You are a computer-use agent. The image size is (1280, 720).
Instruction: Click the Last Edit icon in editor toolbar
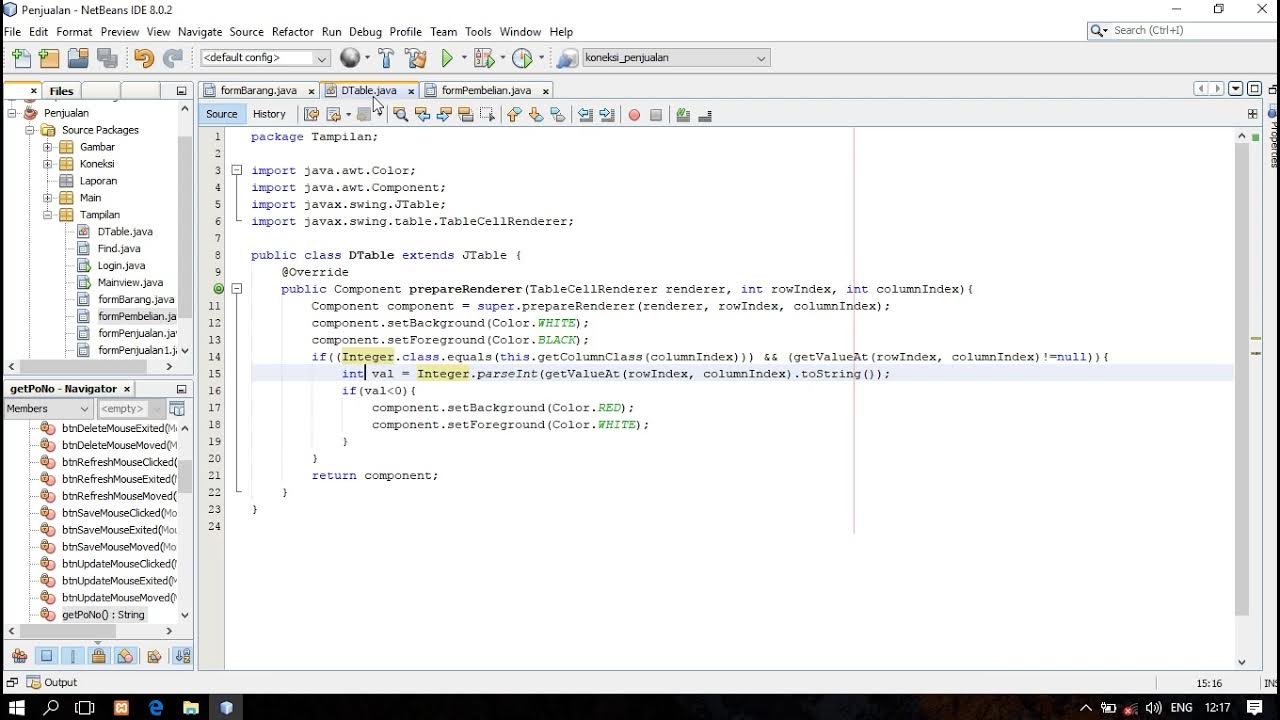pyautogui.click(x=312, y=115)
